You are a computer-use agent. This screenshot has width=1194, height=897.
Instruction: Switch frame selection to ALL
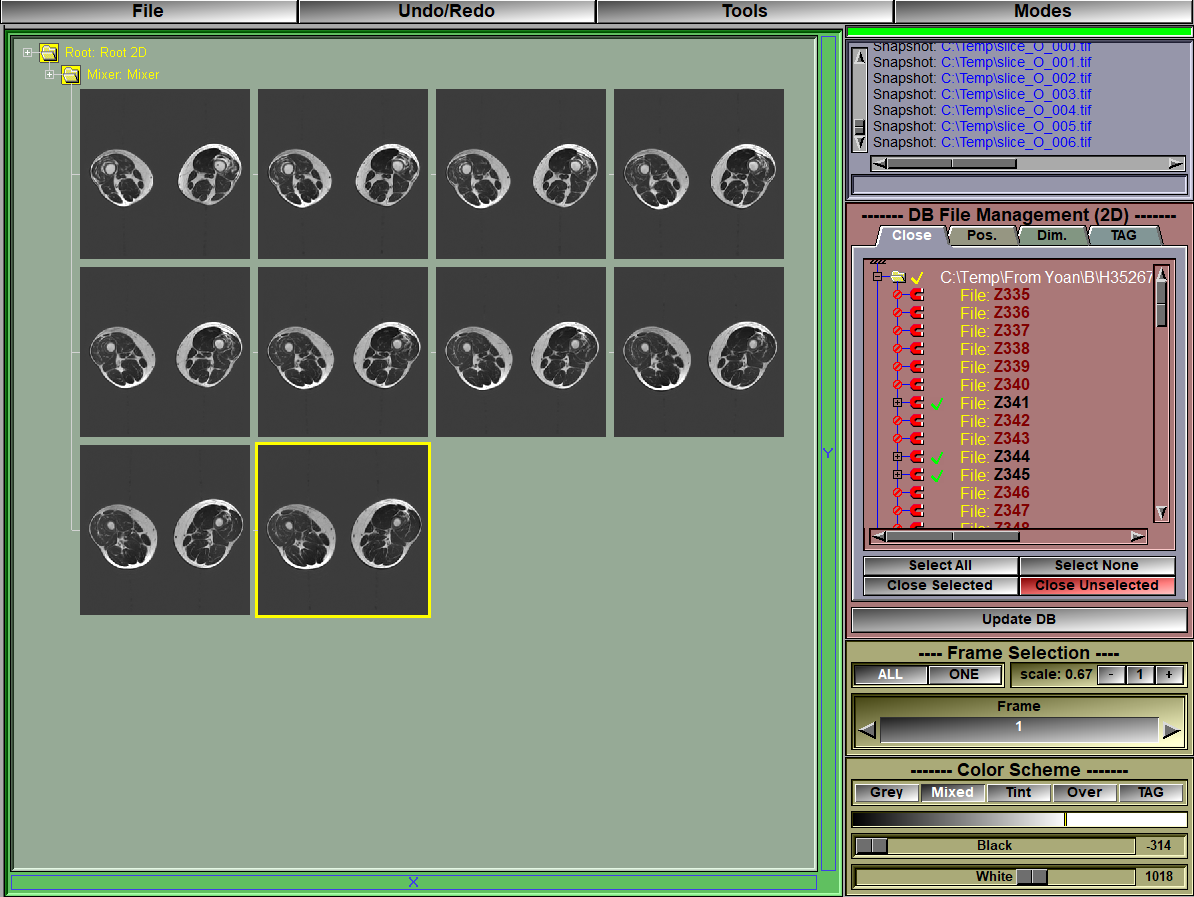pos(890,675)
